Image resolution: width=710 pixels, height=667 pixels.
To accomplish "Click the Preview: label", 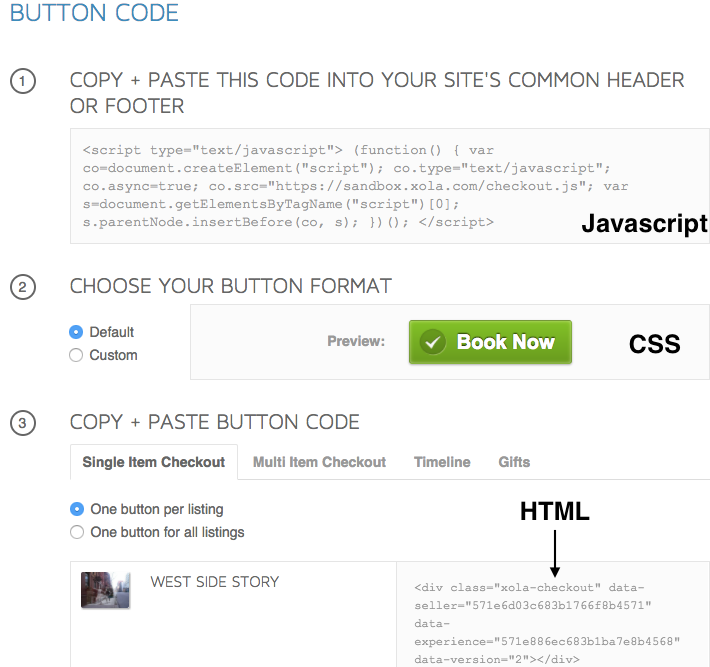I will (x=356, y=341).
